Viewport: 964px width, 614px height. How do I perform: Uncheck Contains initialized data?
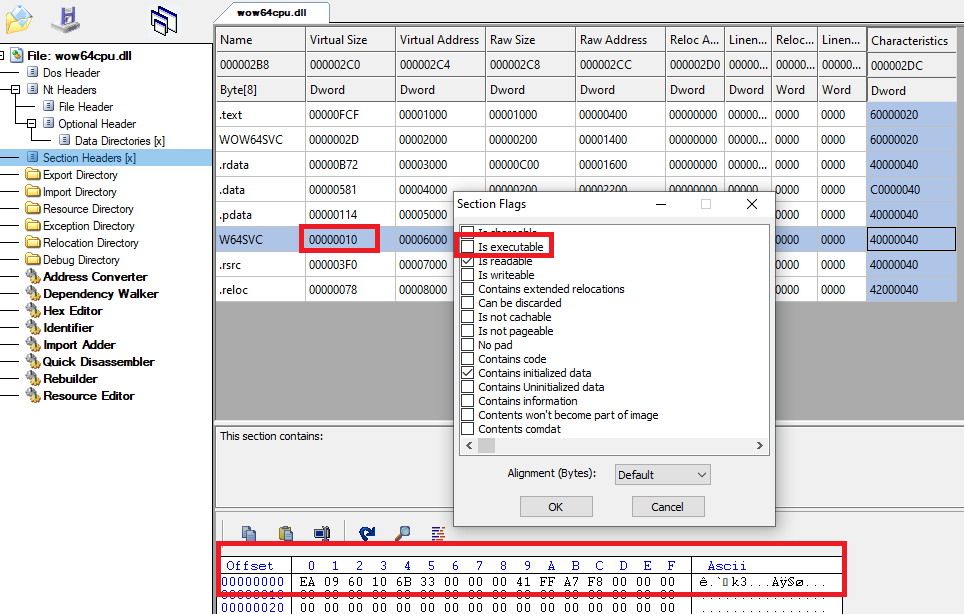click(x=468, y=373)
